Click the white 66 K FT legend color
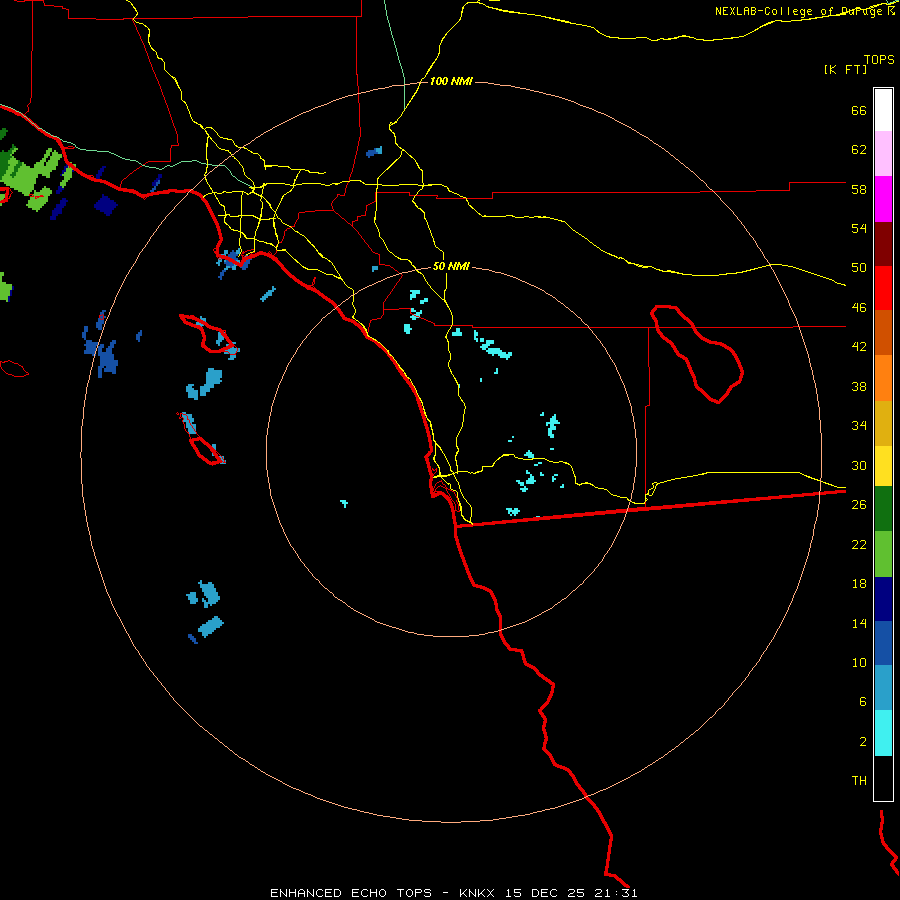 pyautogui.click(x=883, y=110)
